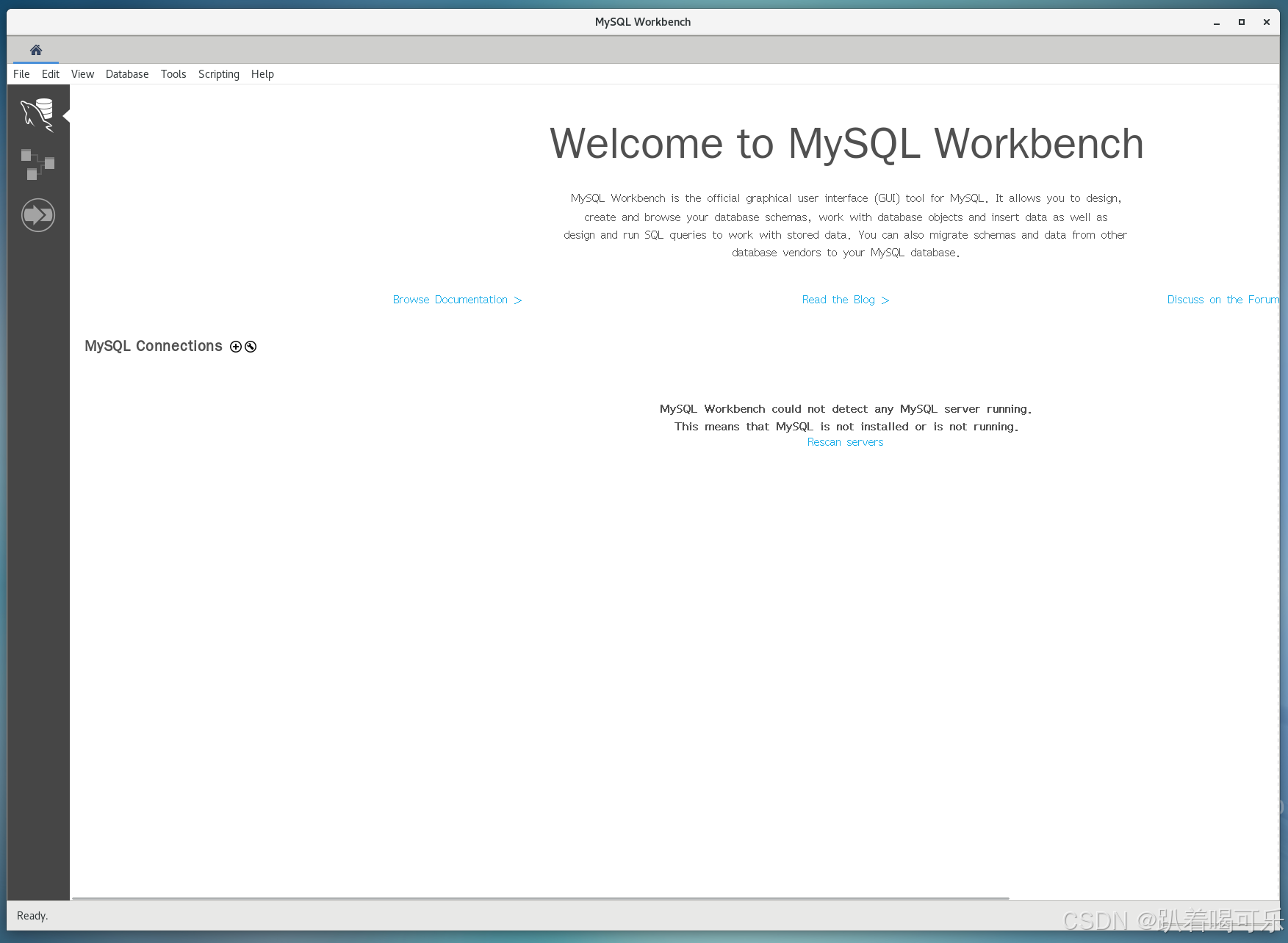Viewport: 1288px width, 943px height.
Task: Click the could not detect server message
Action: click(846, 418)
